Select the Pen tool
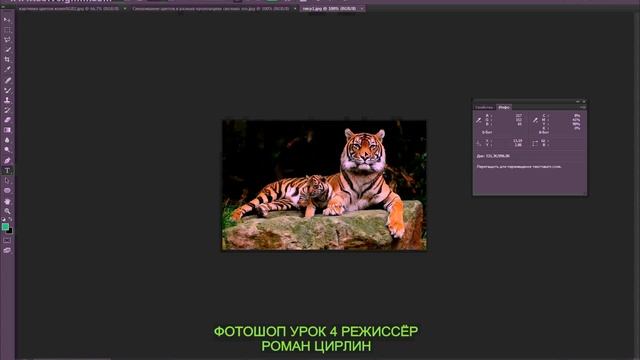Screen dimensions: 640x360 click(x=7, y=160)
